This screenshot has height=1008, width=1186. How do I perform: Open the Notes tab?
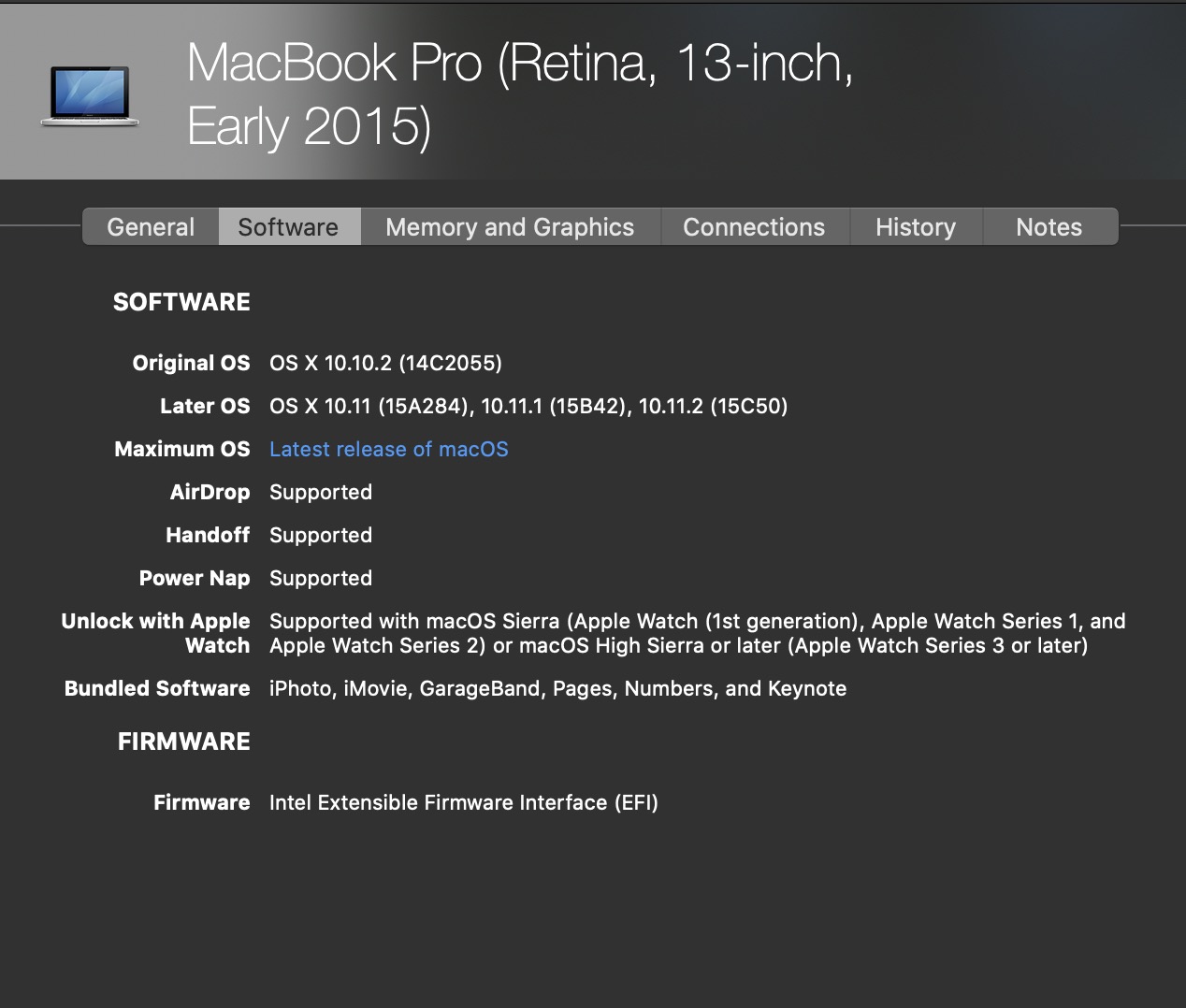point(1049,227)
